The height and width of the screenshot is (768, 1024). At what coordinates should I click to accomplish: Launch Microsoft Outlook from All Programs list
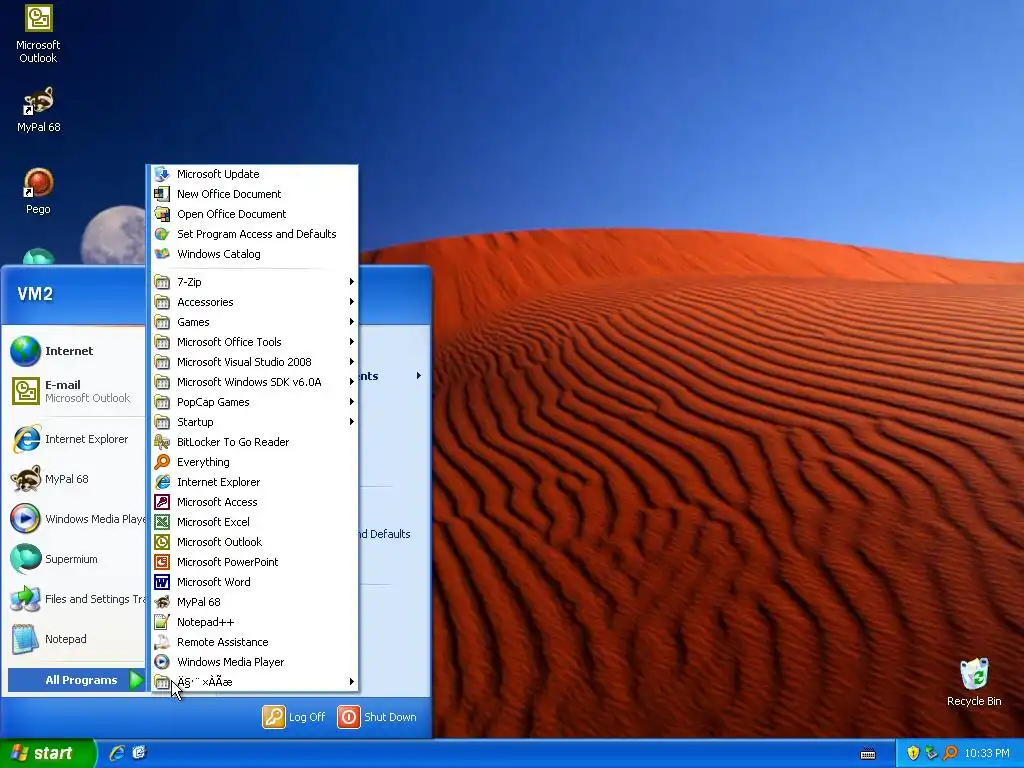253,542
